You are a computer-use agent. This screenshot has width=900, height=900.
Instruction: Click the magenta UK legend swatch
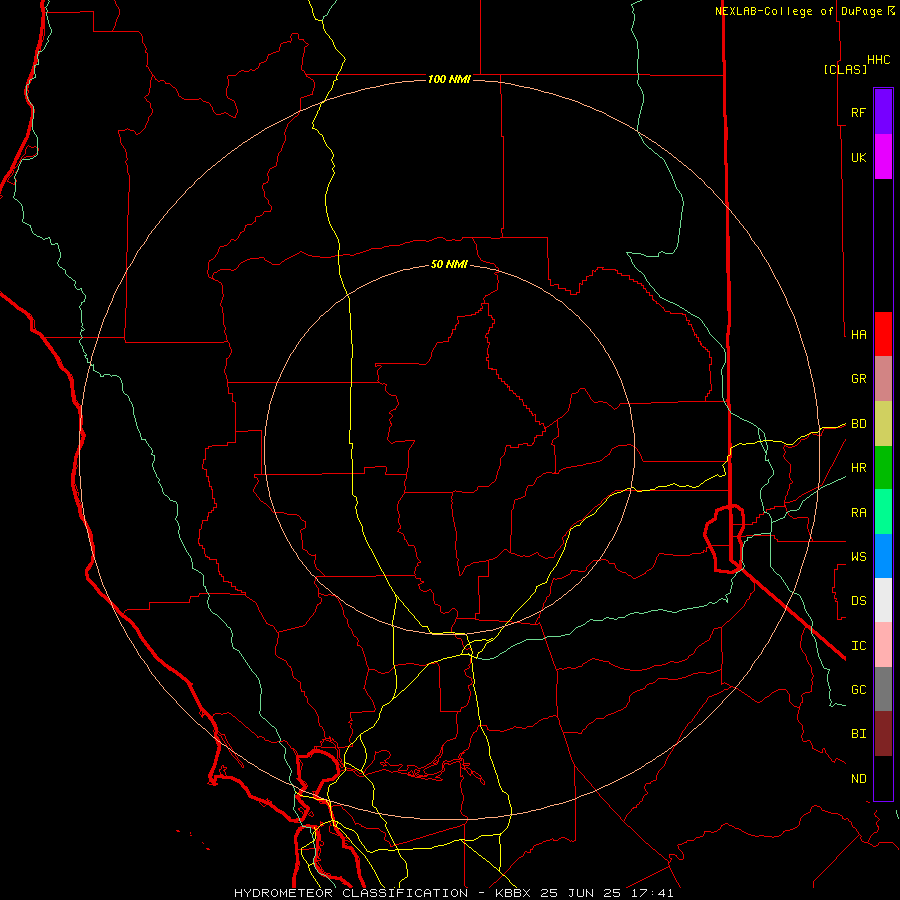[x=883, y=157]
